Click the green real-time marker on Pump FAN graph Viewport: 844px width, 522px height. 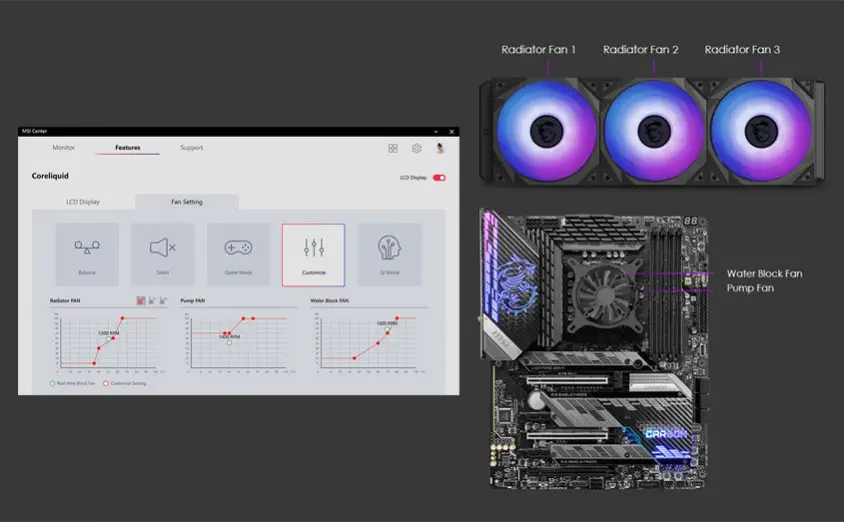point(229,342)
